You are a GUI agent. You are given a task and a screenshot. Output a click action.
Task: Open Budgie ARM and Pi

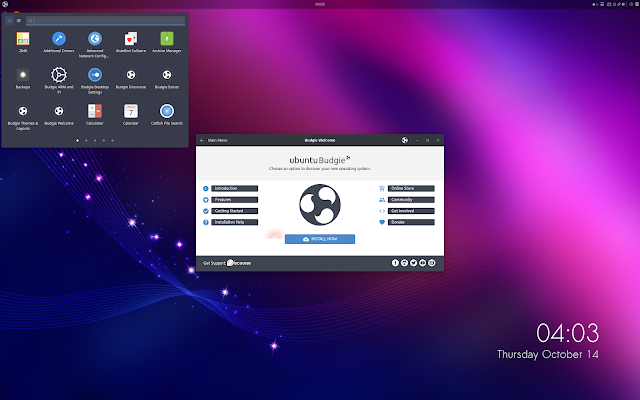(x=59, y=75)
